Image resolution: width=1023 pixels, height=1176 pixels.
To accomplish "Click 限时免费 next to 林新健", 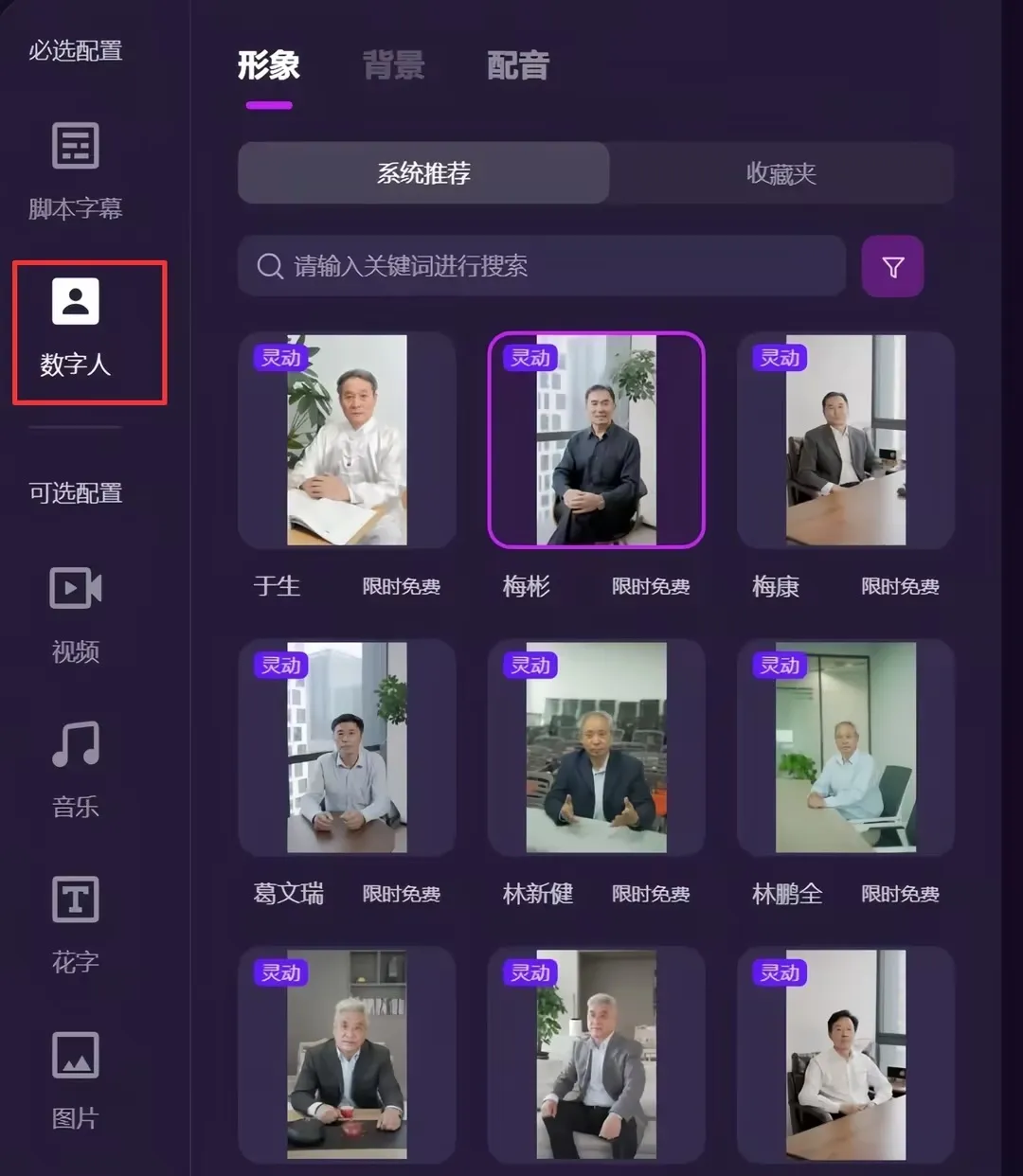I will [x=651, y=895].
